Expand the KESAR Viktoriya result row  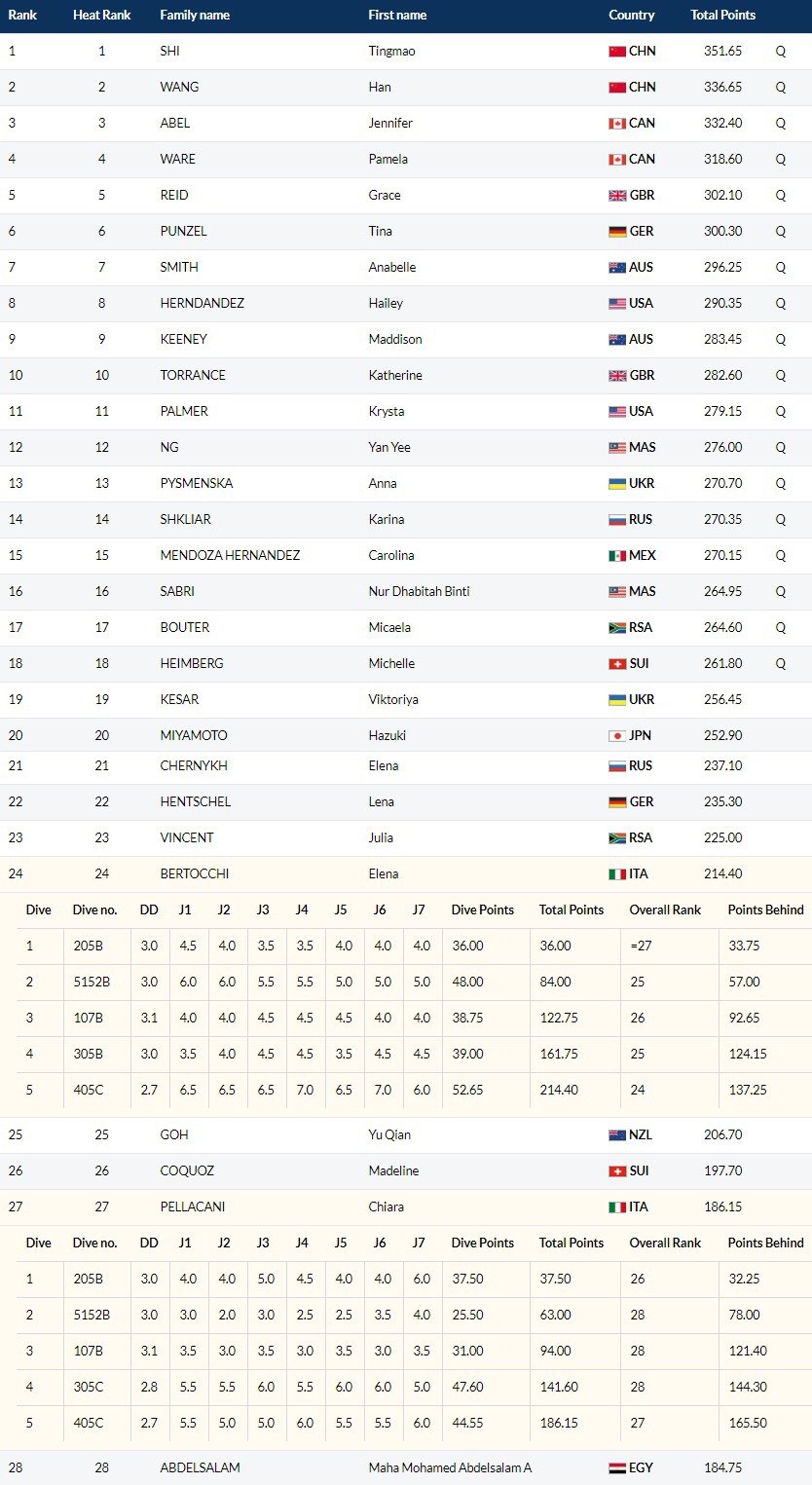[x=406, y=699]
